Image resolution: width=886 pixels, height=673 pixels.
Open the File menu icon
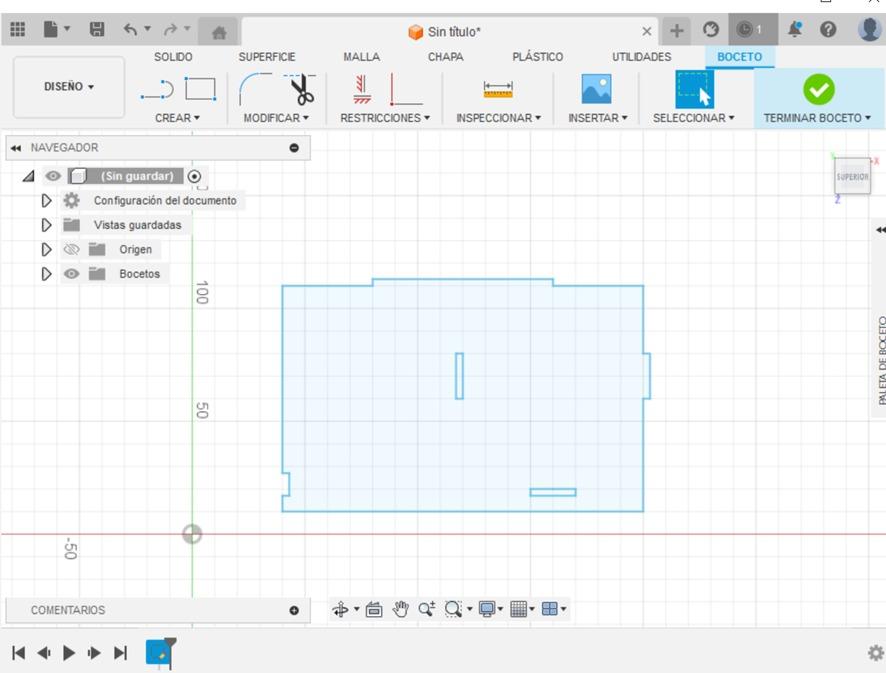coord(51,29)
